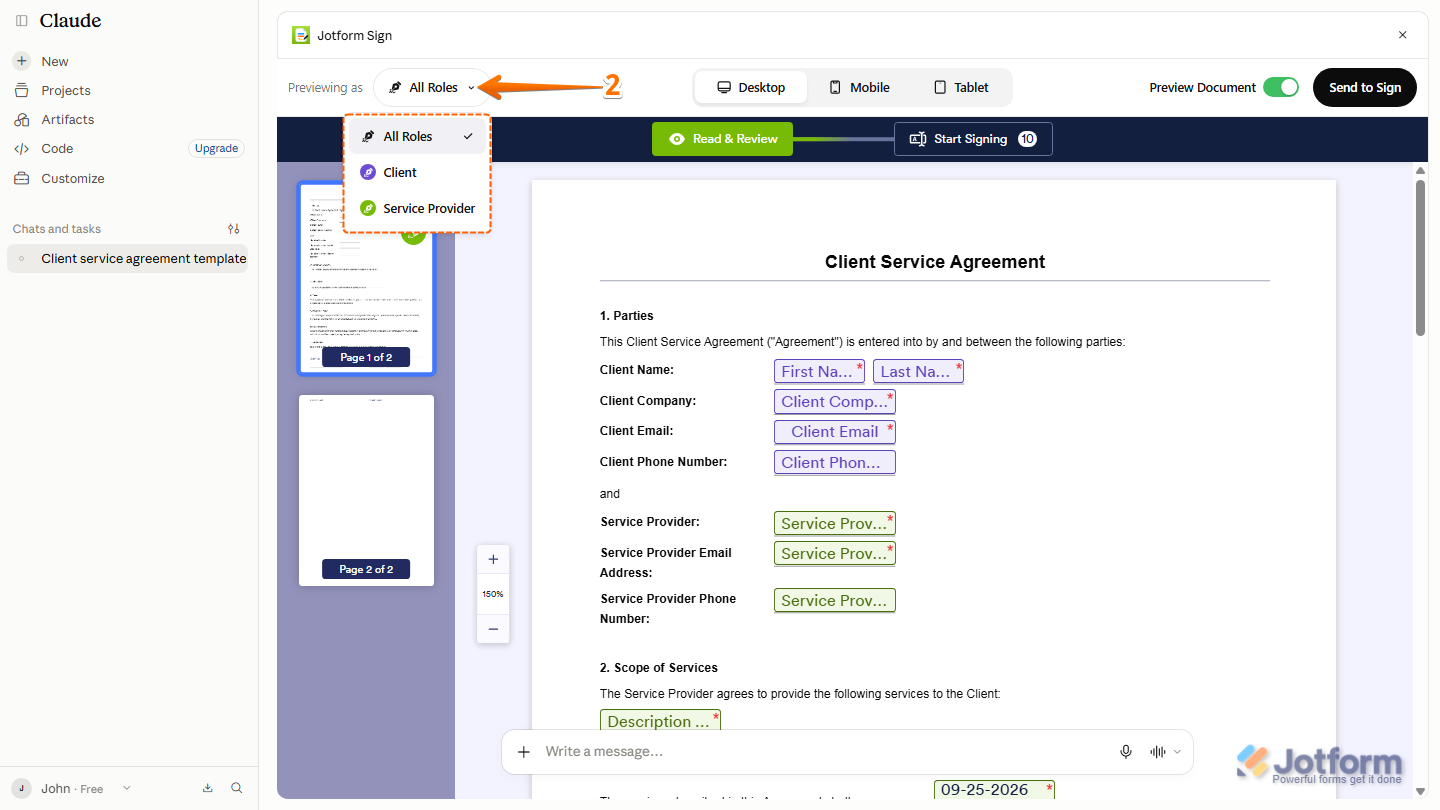Start a New chat plus icon
Image resolution: width=1440 pixels, height=810 pixels.
tap(21, 61)
